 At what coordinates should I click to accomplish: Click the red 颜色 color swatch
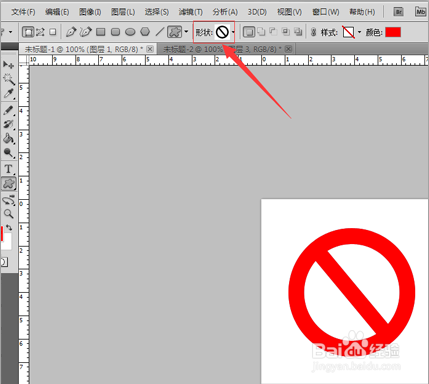click(x=393, y=32)
